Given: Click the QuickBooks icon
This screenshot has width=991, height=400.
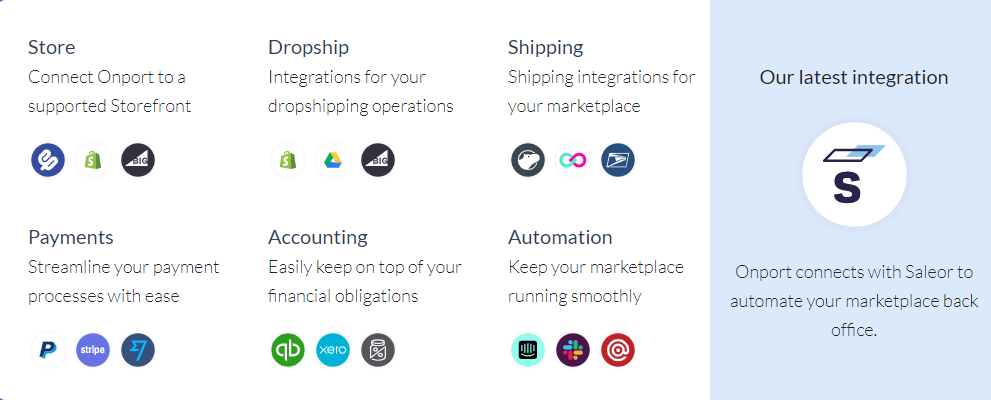Looking at the screenshot, I should click(x=288, y=350).
